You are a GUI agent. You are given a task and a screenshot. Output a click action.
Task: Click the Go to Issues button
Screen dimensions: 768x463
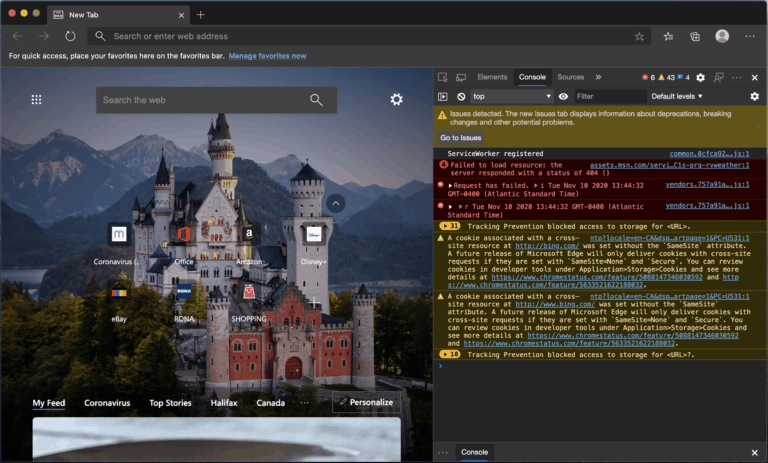(x=460, y=138)
